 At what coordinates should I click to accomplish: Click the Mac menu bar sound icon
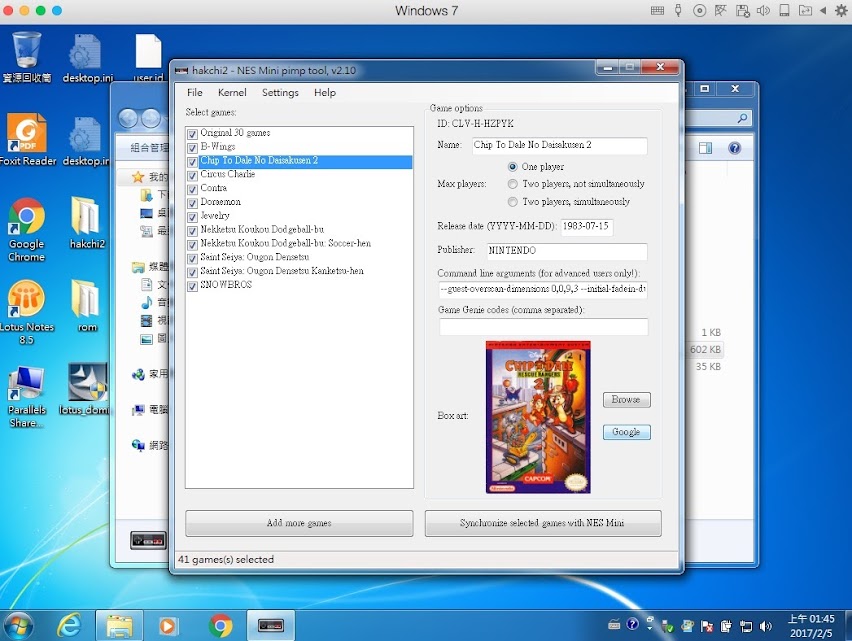click(x=763, y=10)
